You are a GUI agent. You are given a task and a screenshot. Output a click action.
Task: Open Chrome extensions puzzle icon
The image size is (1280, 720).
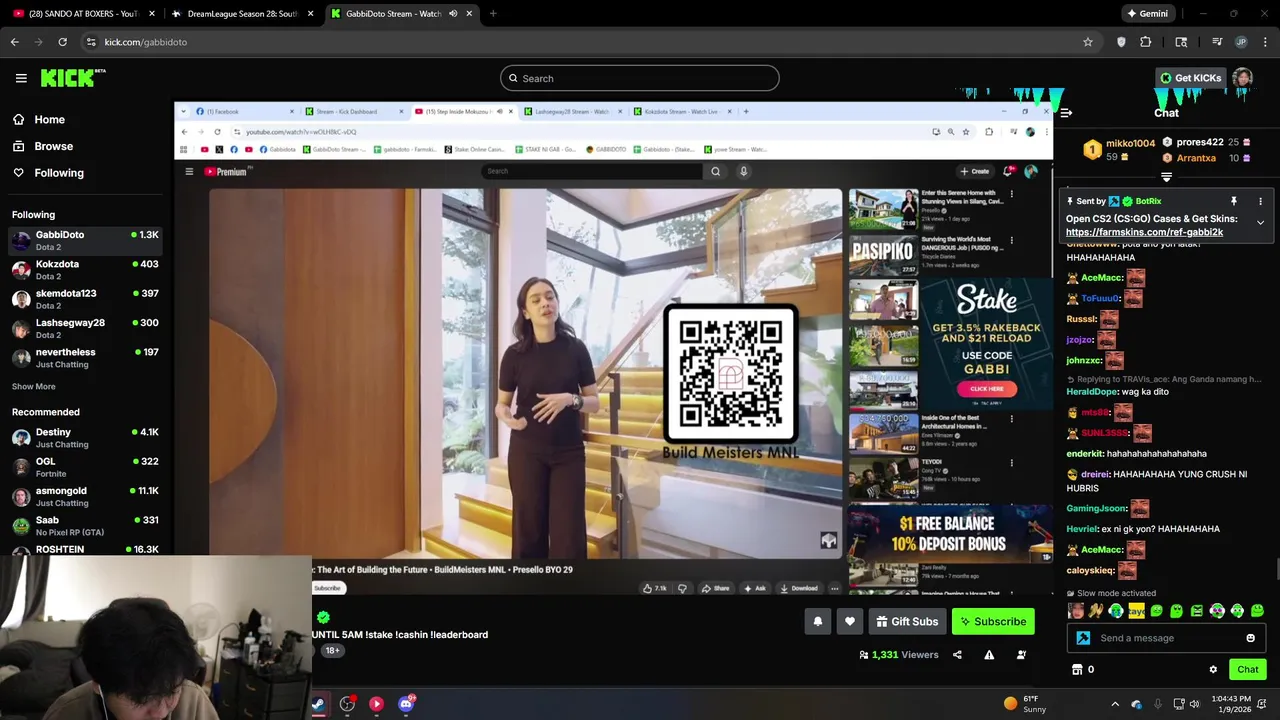[x=1145, y=42]
